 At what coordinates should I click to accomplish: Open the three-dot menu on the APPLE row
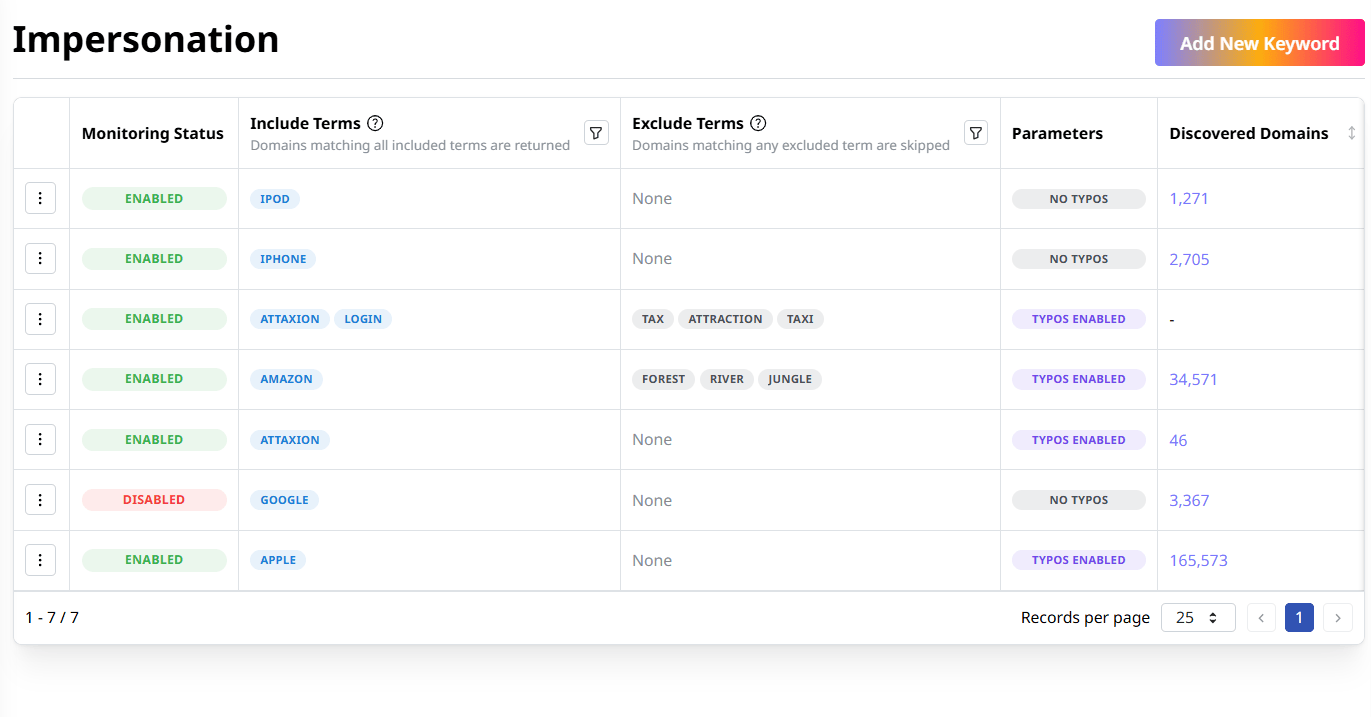(40, 559)
